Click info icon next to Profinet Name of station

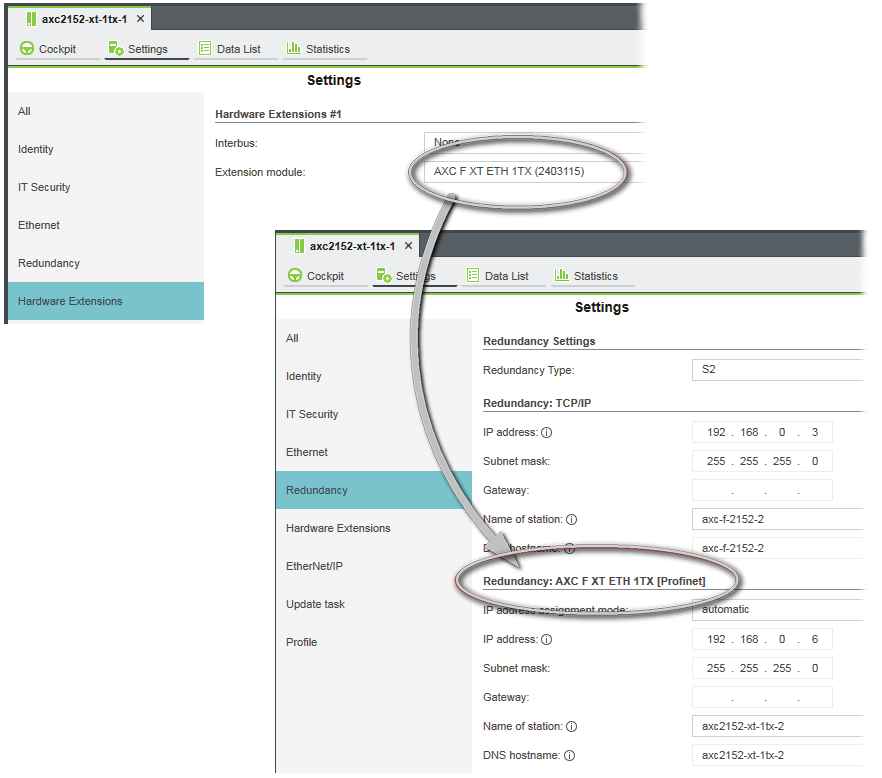pyautogui.click(x=572, y=727)
